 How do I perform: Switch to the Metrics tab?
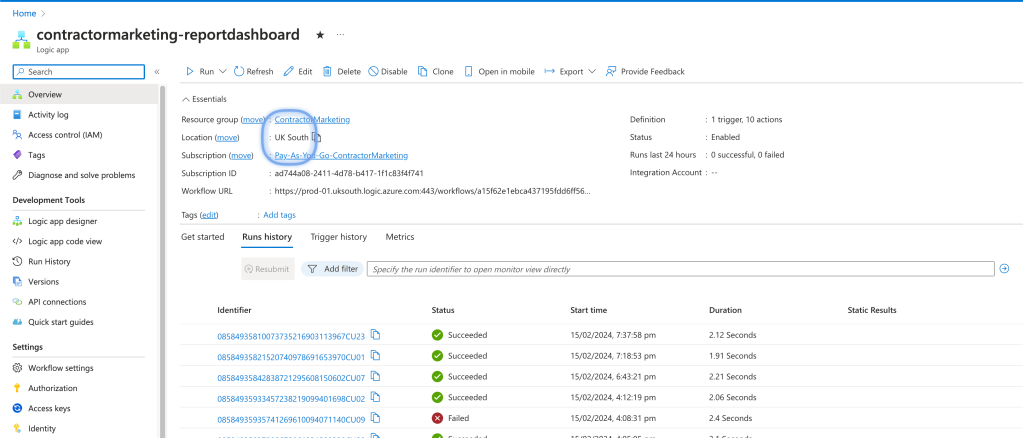pyautogui.click(x=400, y=237)
